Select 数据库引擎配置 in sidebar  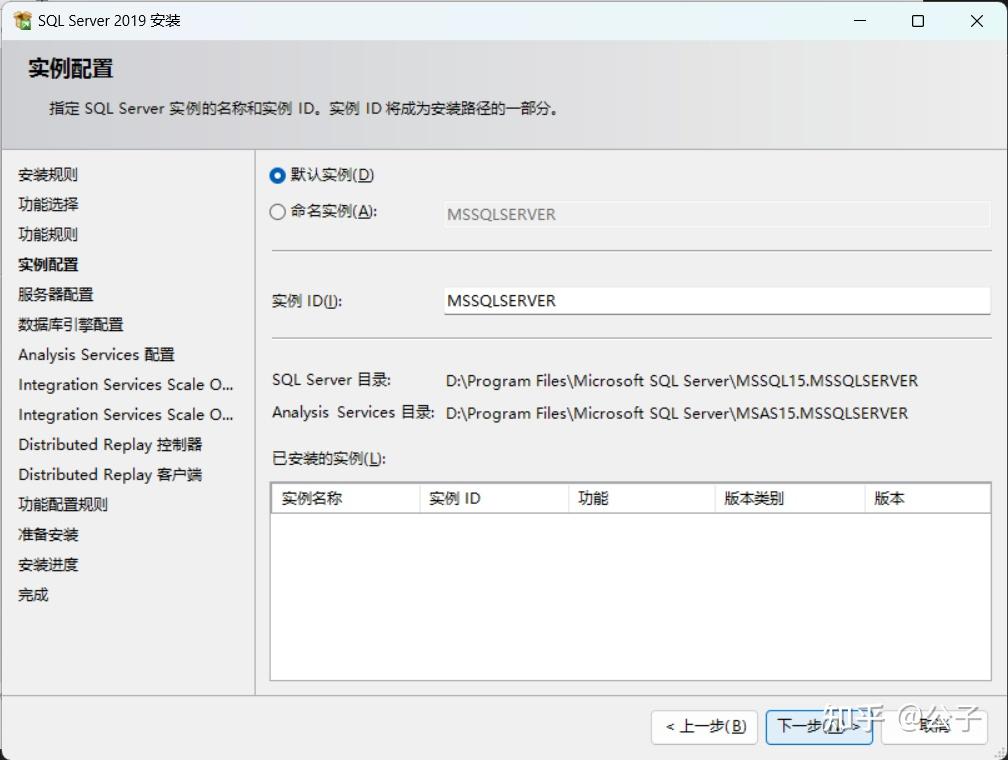tap(70, 324)
